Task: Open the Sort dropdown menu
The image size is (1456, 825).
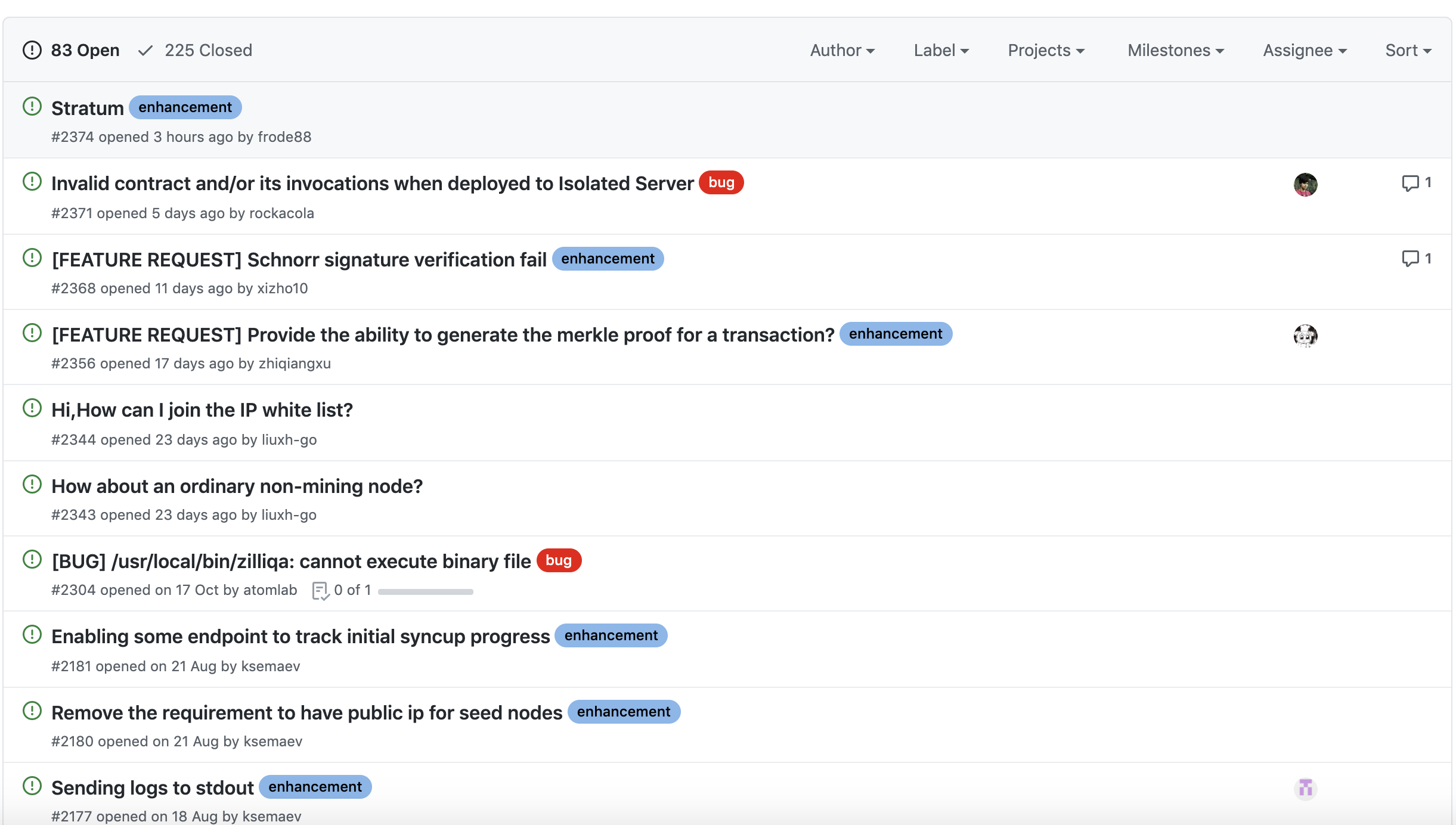Action: pos(1408,51)
